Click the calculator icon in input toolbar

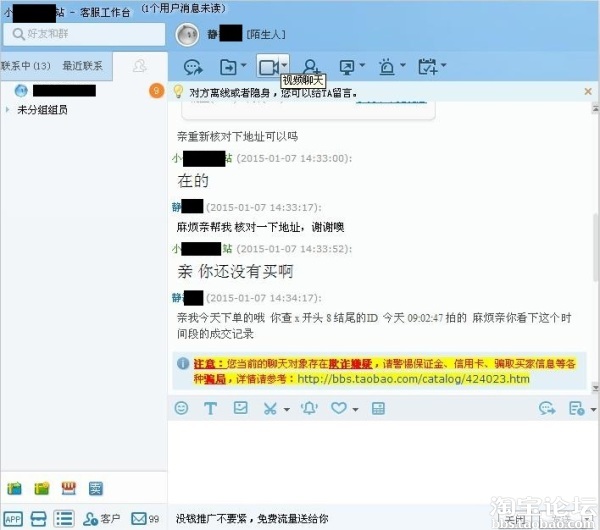coord(378,408)
